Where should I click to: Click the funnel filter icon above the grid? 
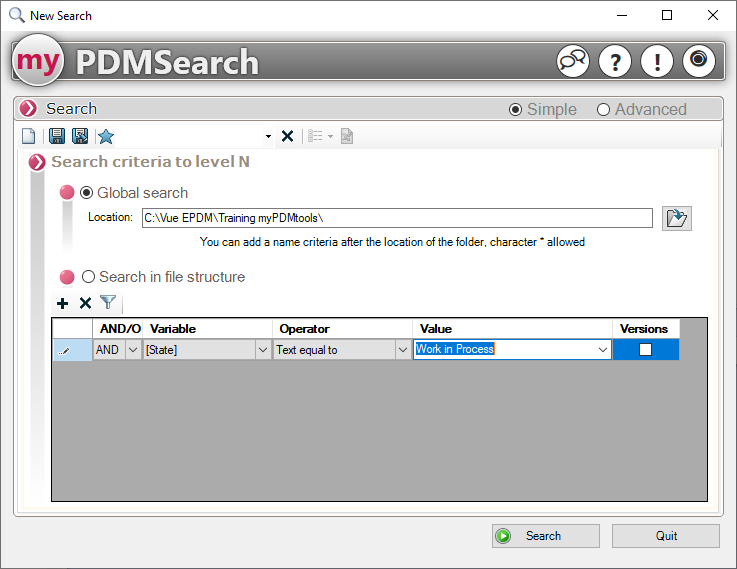[108, 303]
